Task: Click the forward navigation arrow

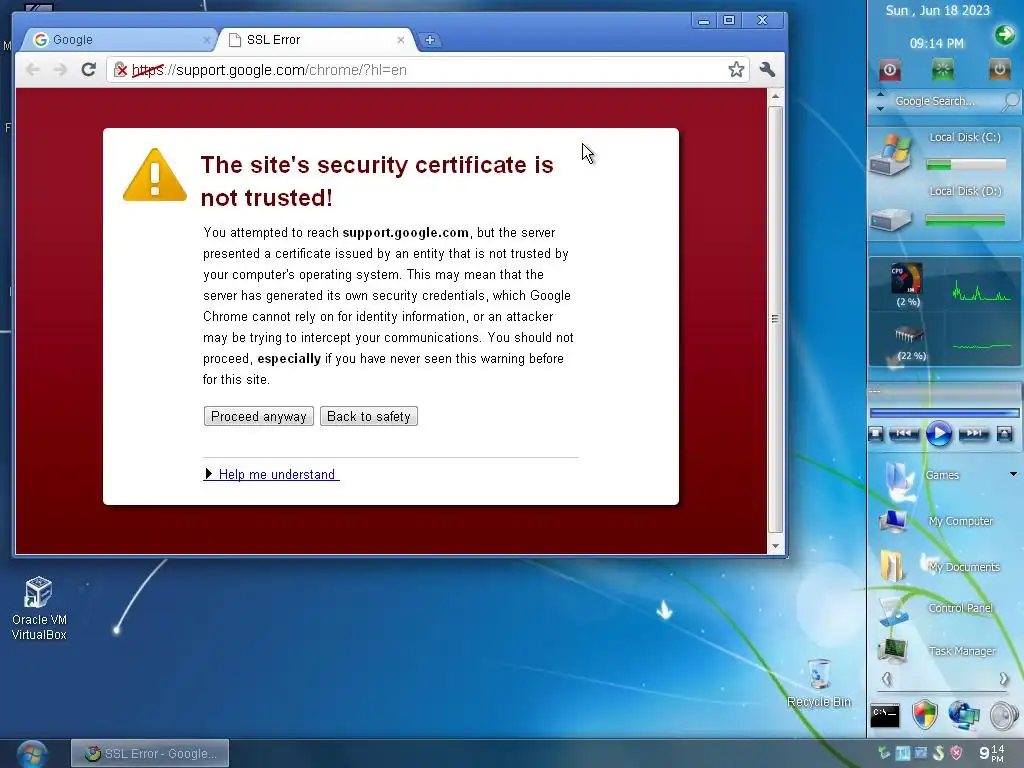Action: pyautogui.click(x=60, y=69)
